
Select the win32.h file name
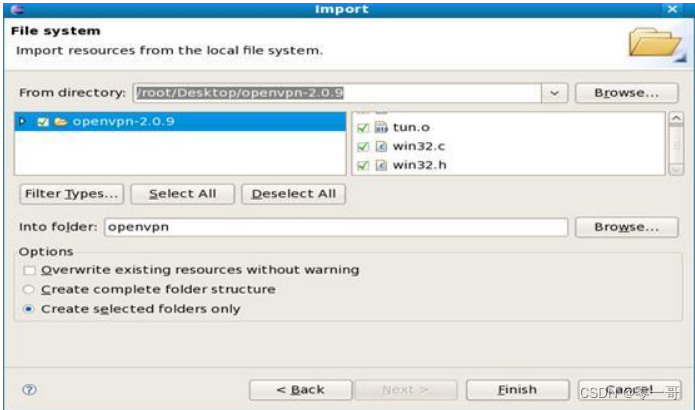point(419,165)
